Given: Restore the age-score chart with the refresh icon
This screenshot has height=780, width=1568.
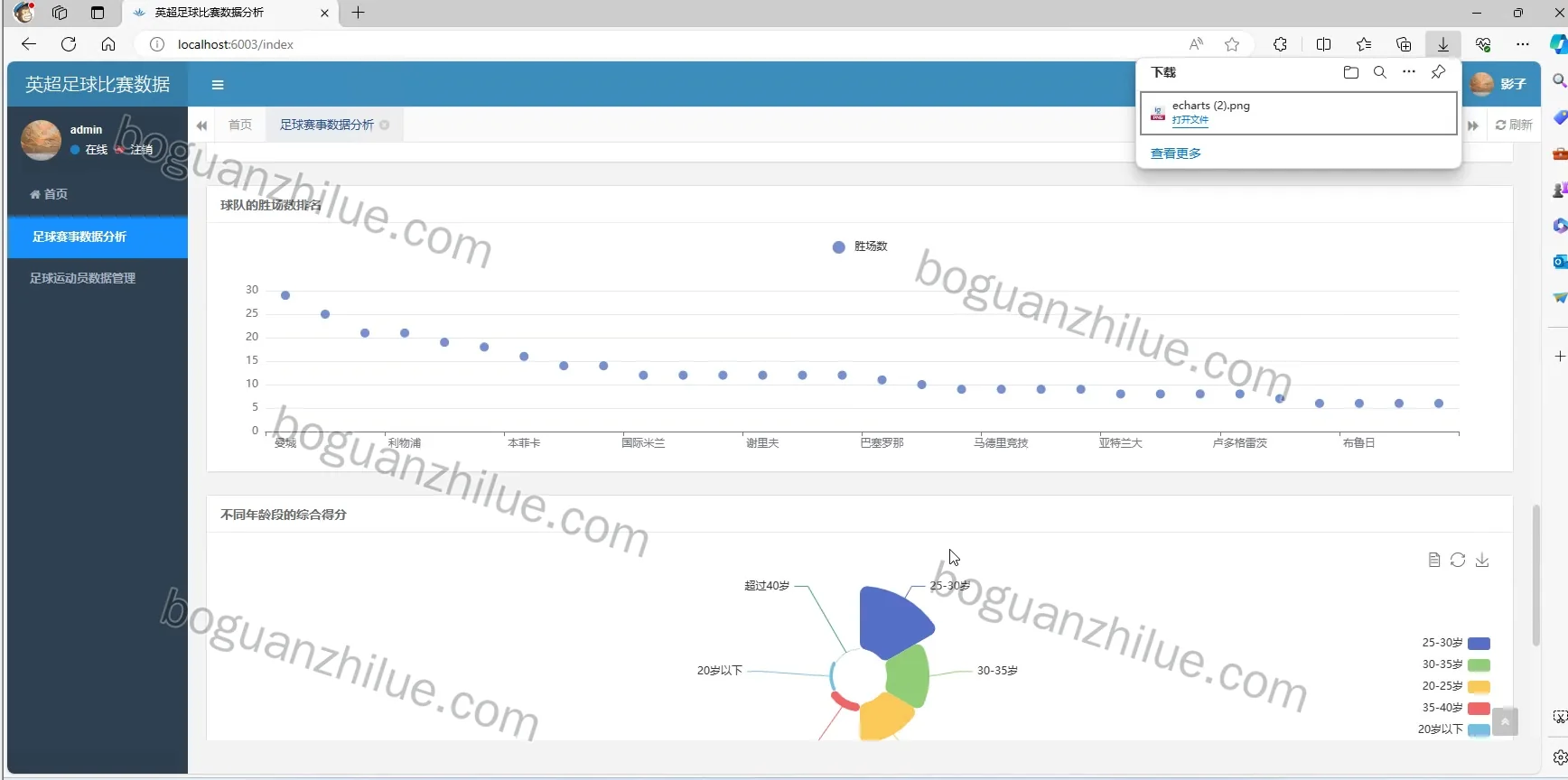Looking at the screenshot, I should coord(1458,560).
